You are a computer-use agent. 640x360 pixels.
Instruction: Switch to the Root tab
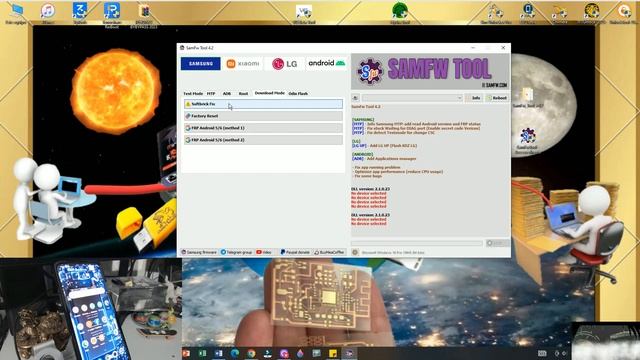(243, 93)
